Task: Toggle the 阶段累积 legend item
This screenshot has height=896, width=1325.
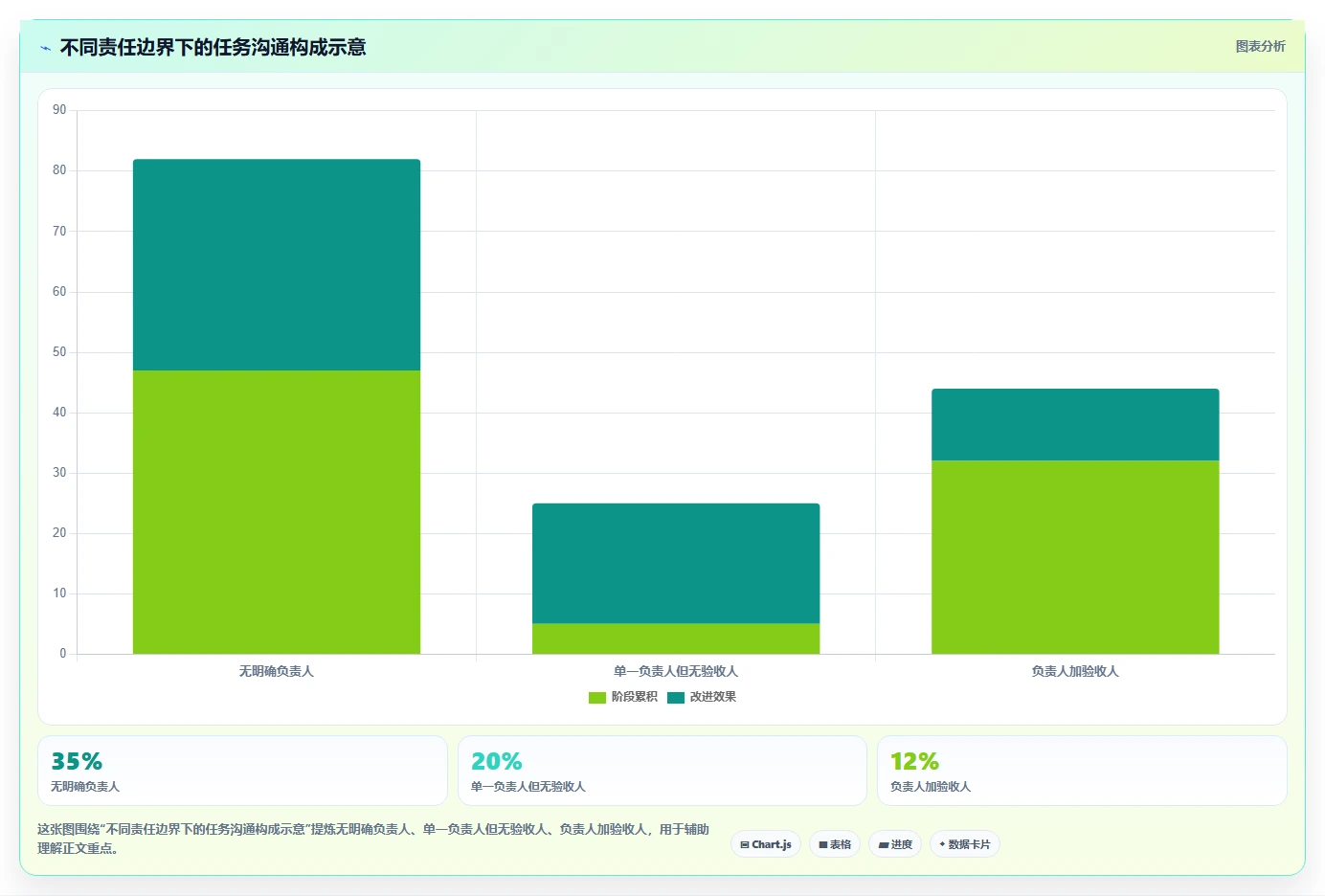Action: pos(623,697)
